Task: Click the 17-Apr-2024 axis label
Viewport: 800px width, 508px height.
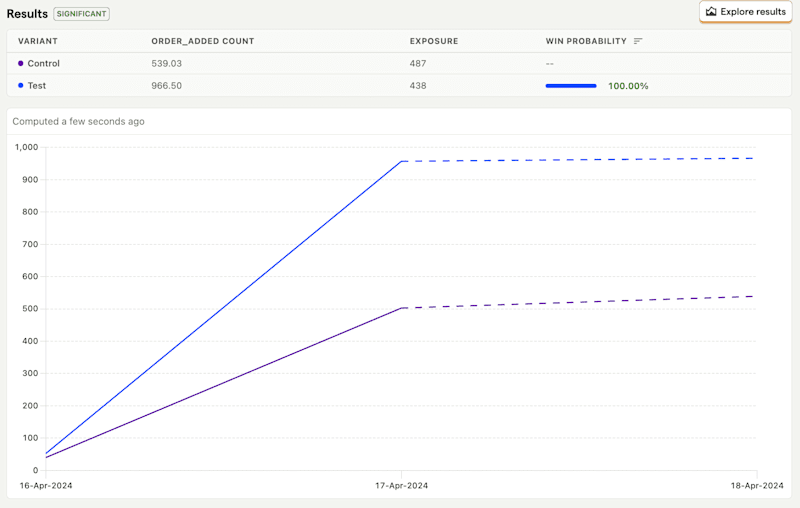Action: (x=402, y=486)
